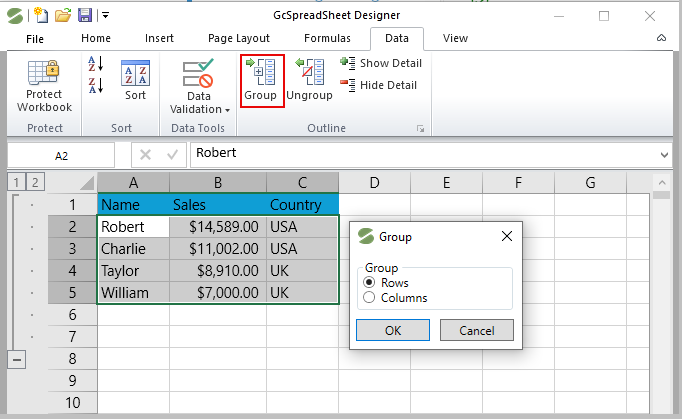The height and width of the screenshot is (419, 682).
Task: Select row header 6
Action: (72, 315)
